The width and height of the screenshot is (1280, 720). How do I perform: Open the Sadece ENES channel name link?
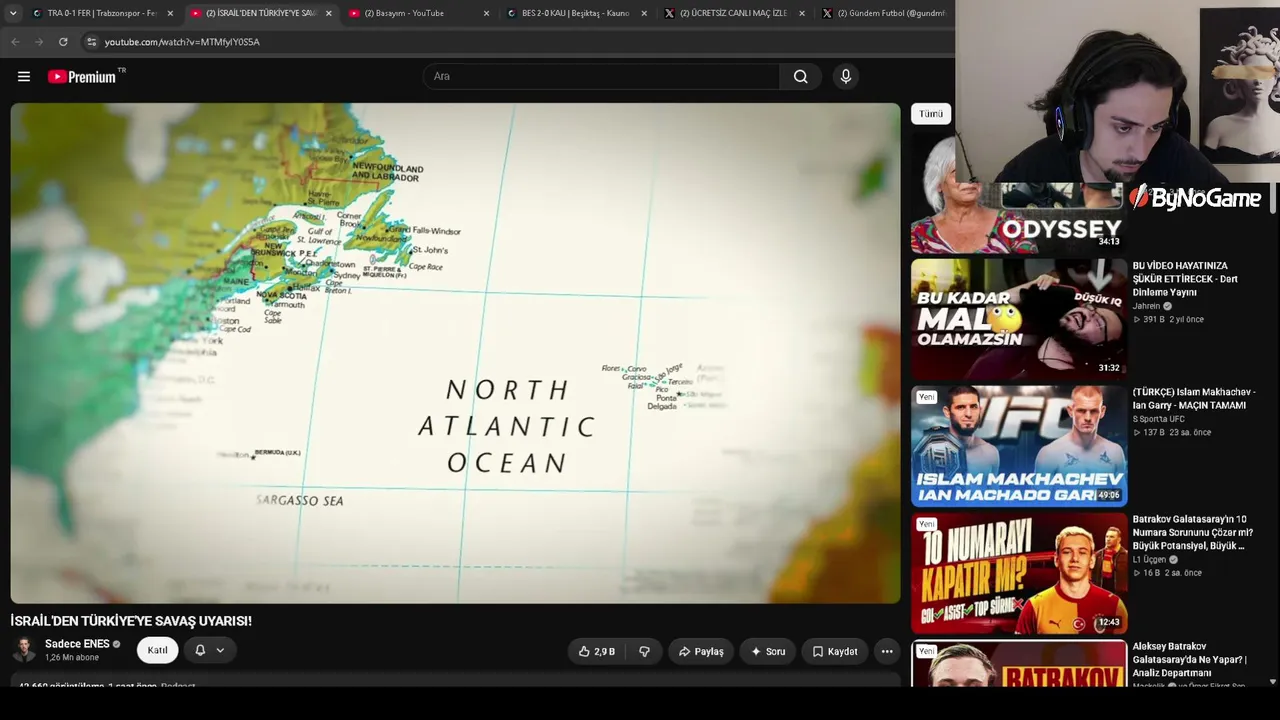tap(77, 644)
